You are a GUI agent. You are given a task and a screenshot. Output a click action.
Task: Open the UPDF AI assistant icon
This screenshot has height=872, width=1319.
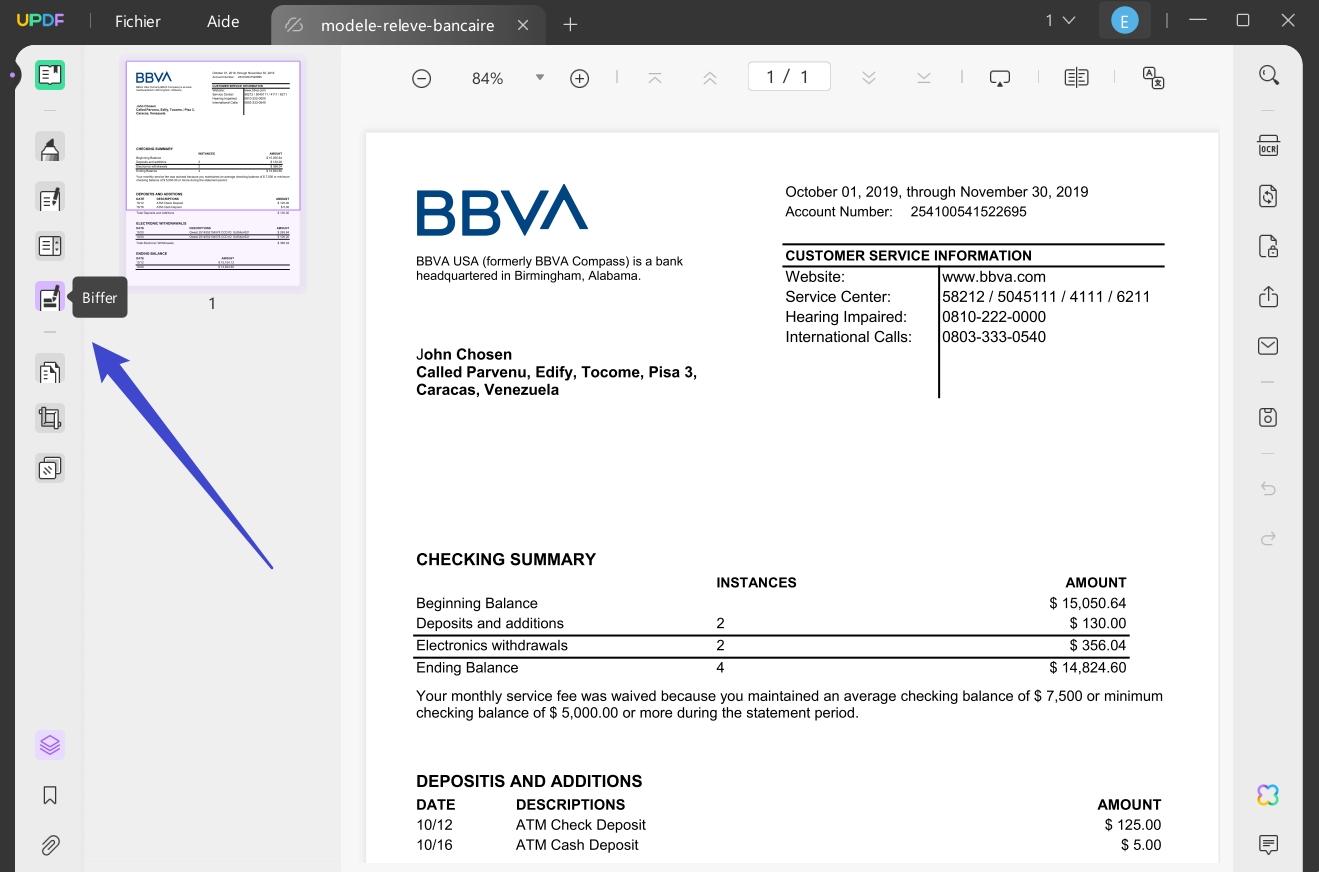tap(1268, 795)
